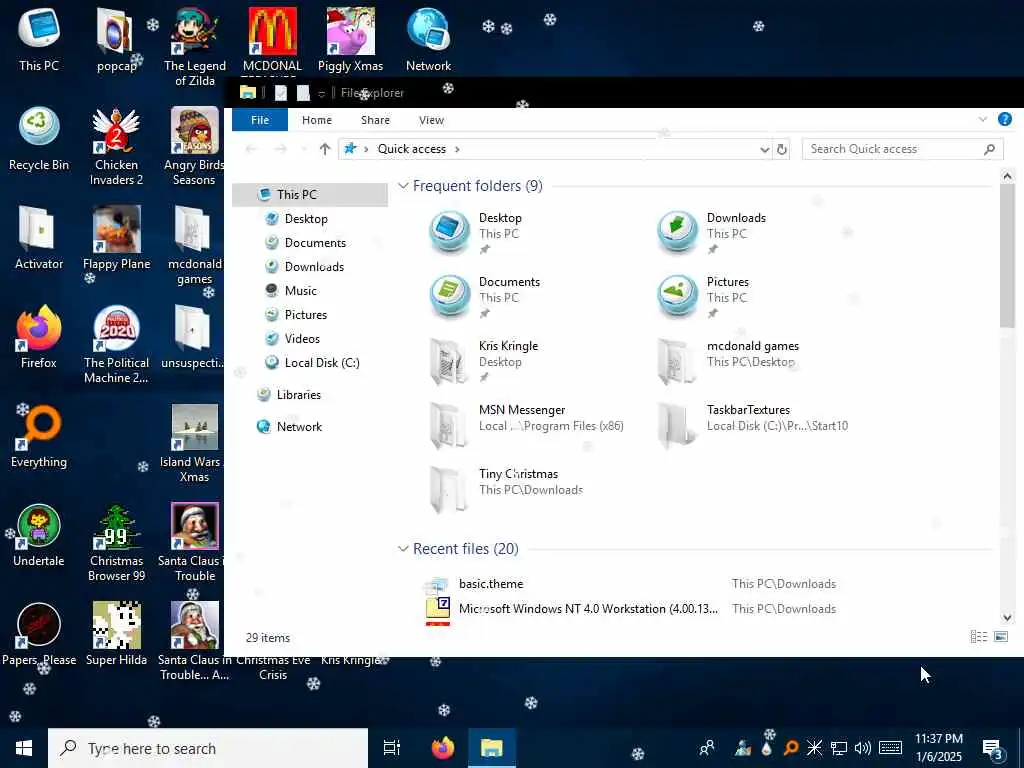This screenshot has width=1024, height=768.
Task: Select the Network desktop icon
Action: (428, 40)
